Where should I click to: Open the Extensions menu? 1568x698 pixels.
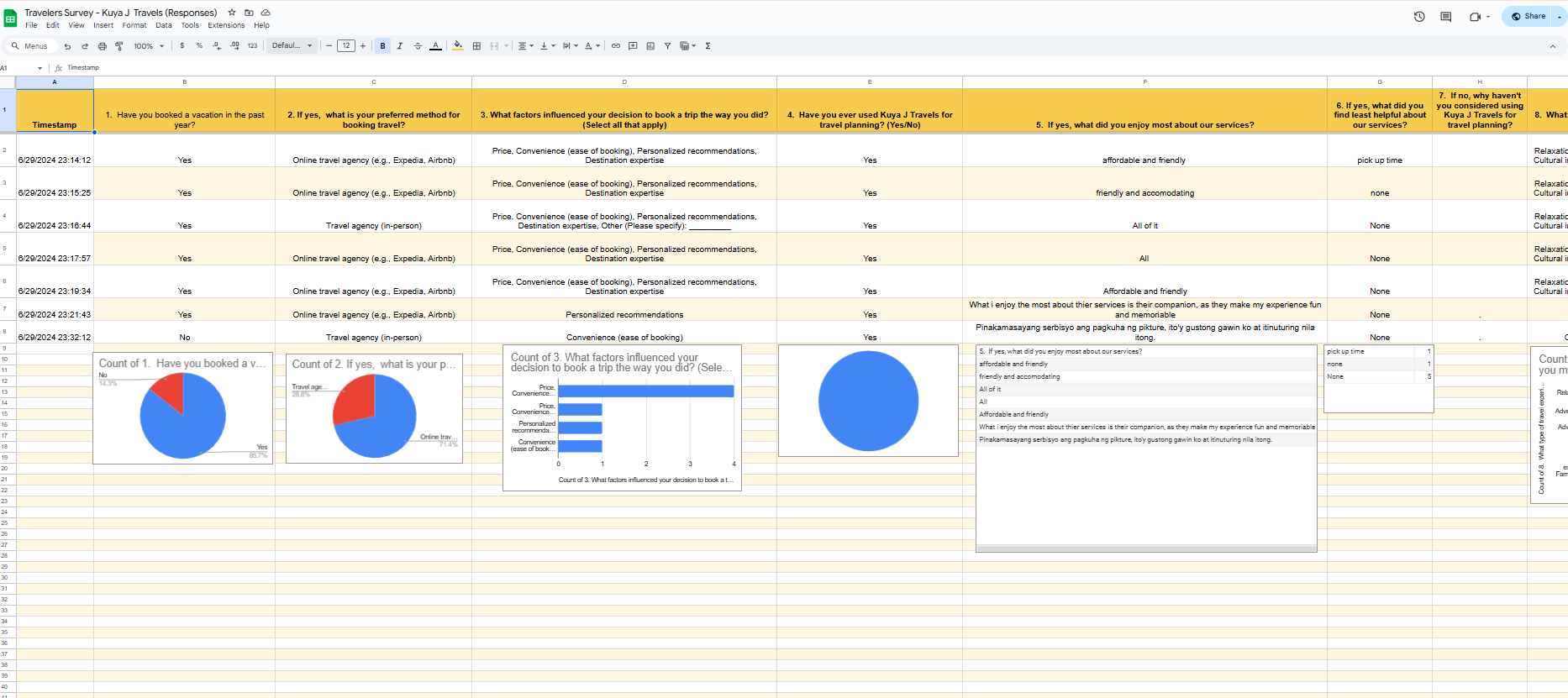point(226,25)
